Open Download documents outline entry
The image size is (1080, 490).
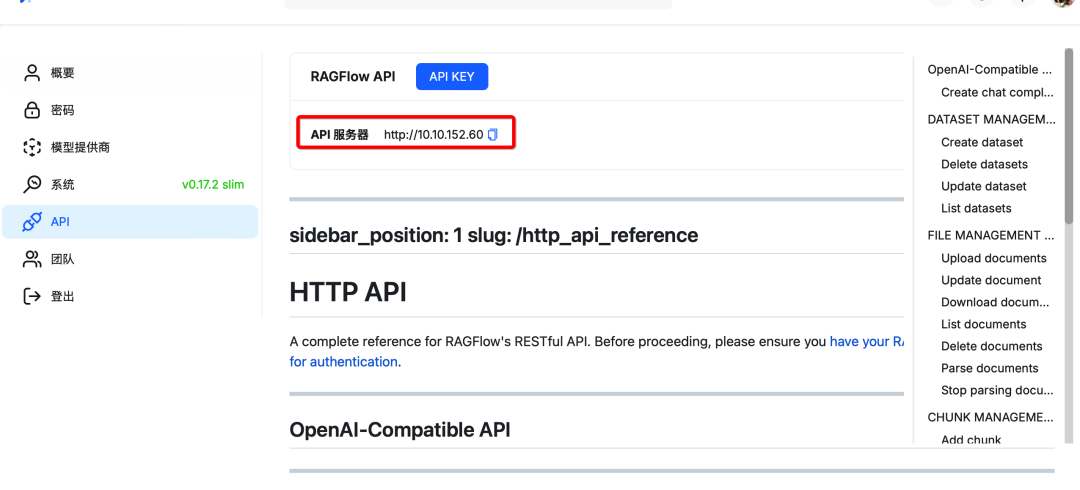[x=996, y=303]
